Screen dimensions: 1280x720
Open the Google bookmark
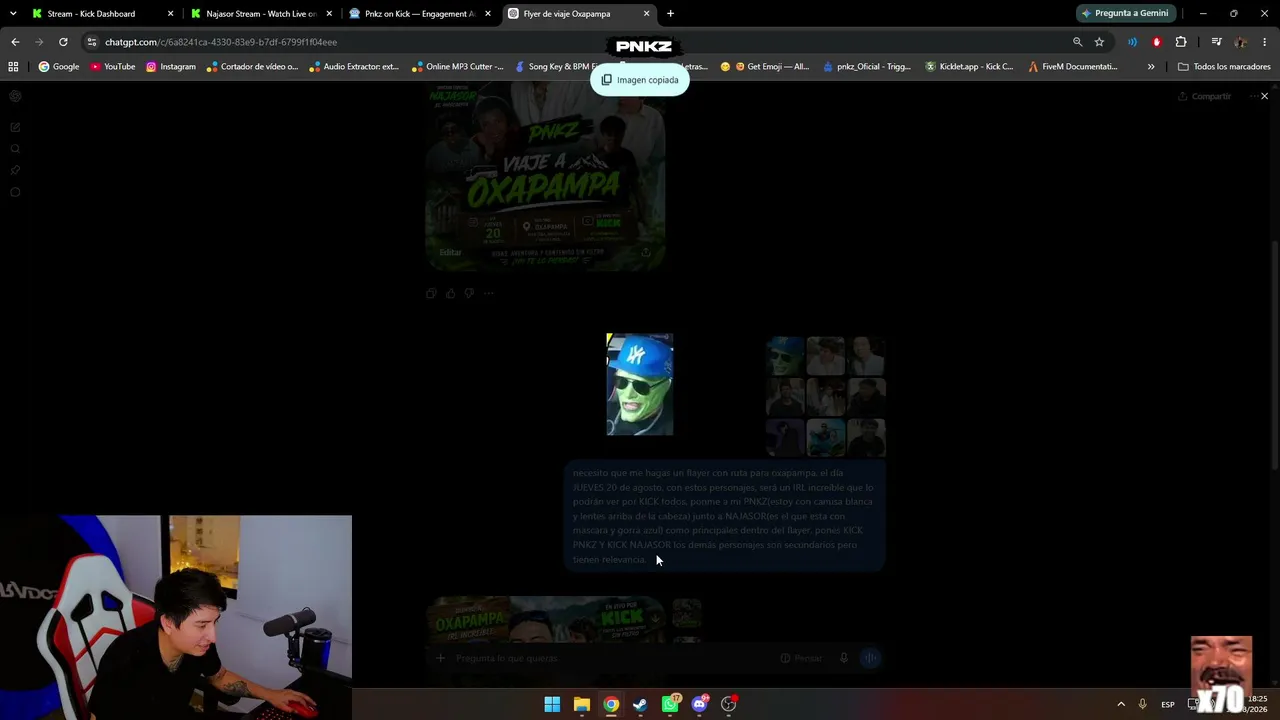59,67
